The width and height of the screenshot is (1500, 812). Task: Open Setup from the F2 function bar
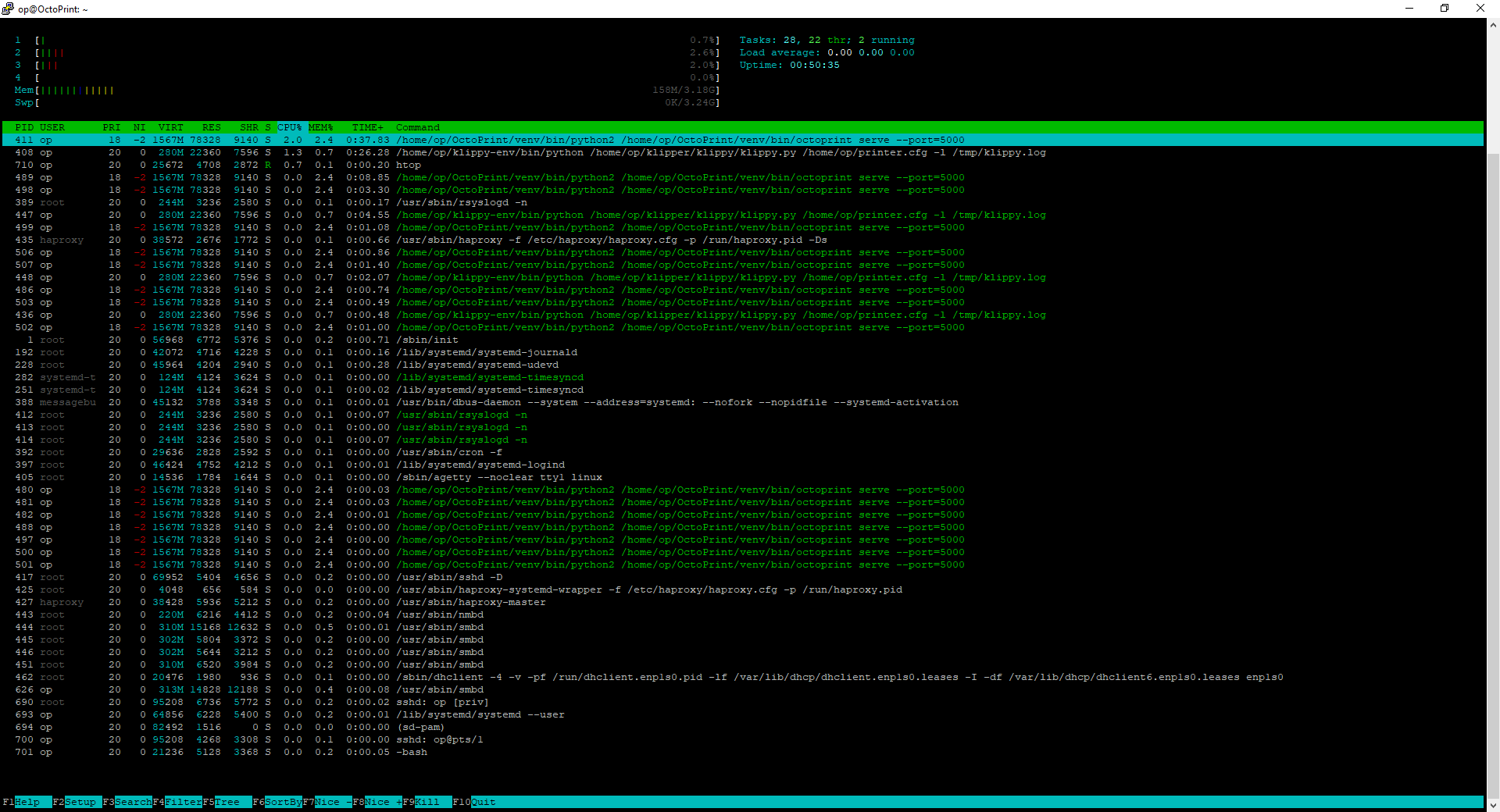click(x=80, y=802)
